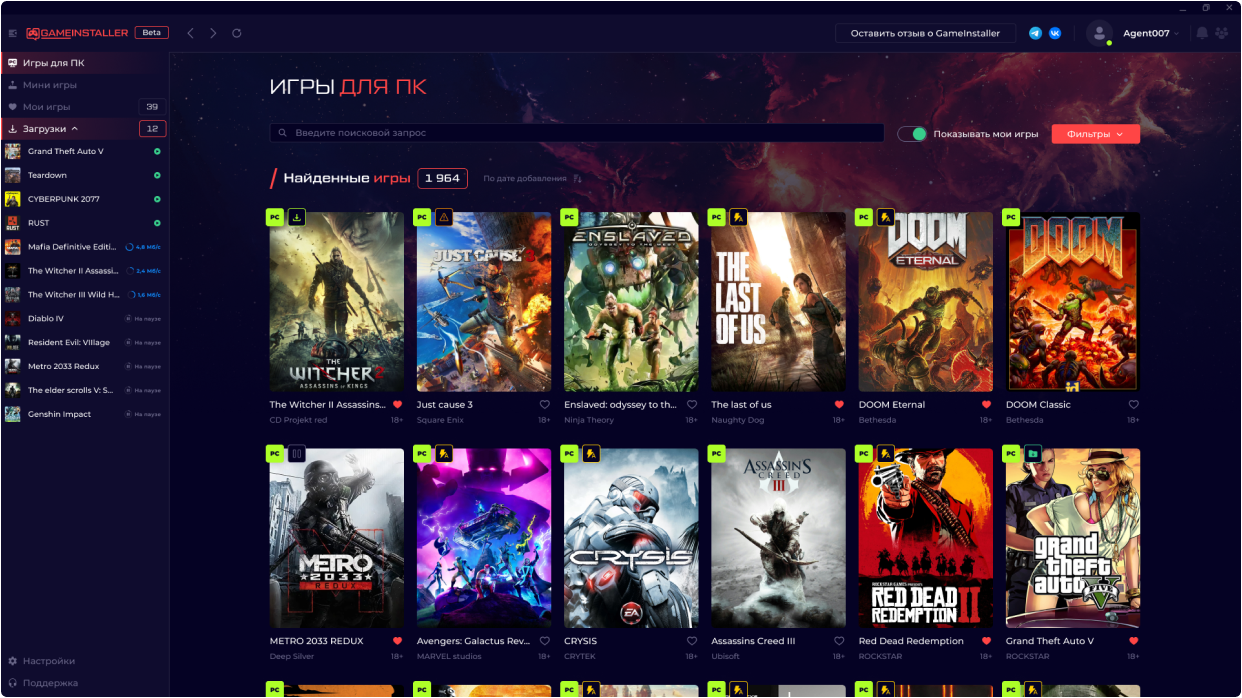This screenshot has width=1242, height=698.
Task: Click the warning triangle icon on Just Cause 3
Action: (444, 217)
